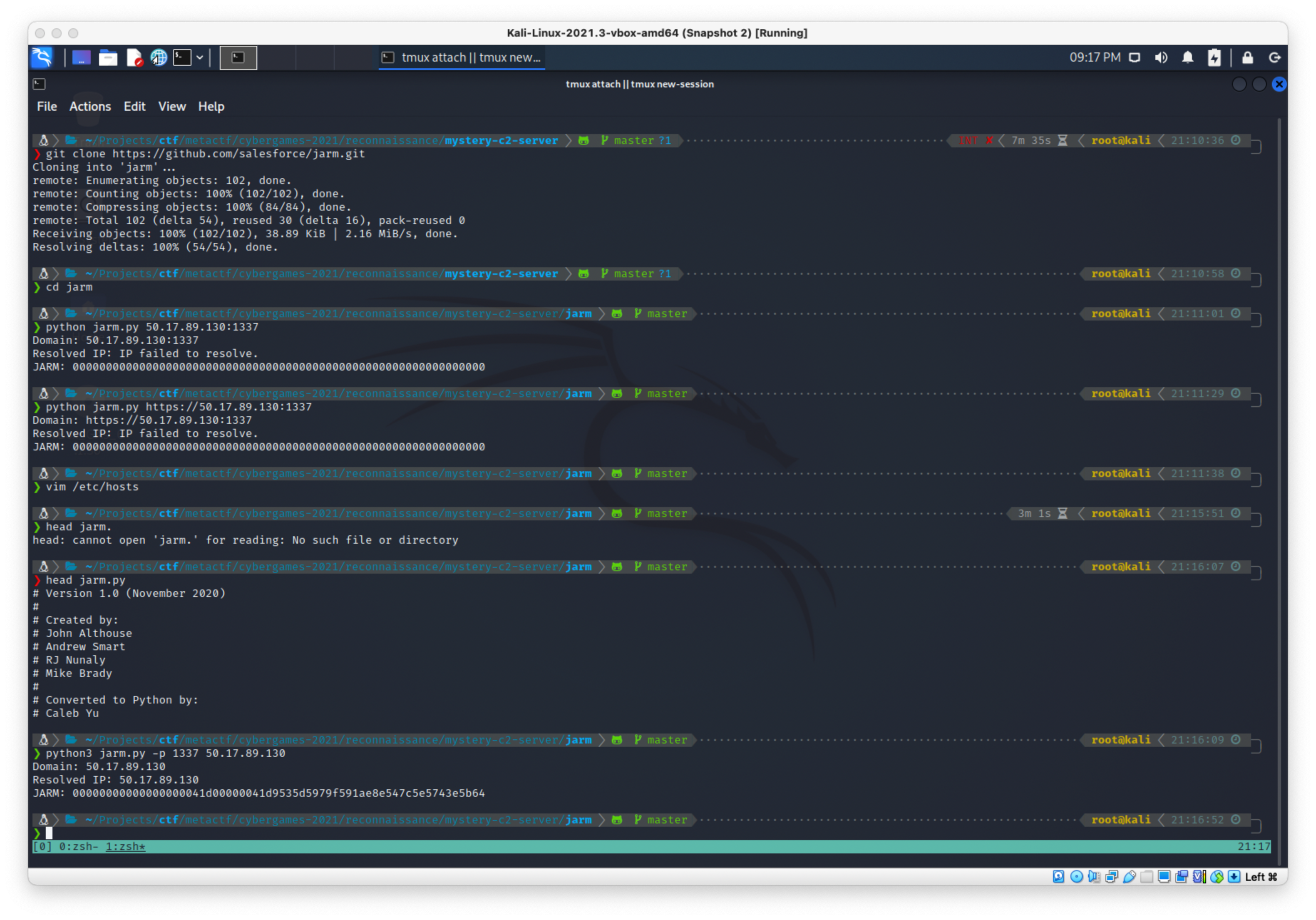Click the 'Resolved IP: 50.17.89.130' line
The height and width of the screenshot is (920, 1316).
click(116, 780)
